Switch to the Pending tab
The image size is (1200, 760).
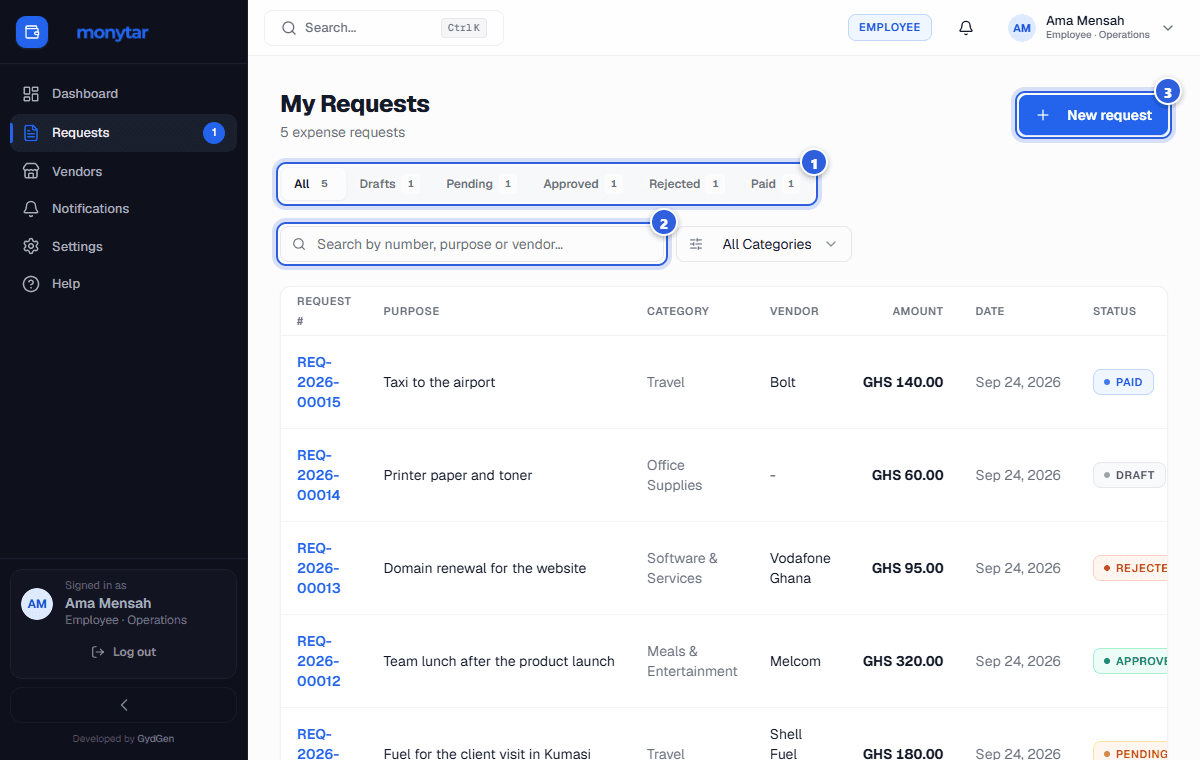481,184
